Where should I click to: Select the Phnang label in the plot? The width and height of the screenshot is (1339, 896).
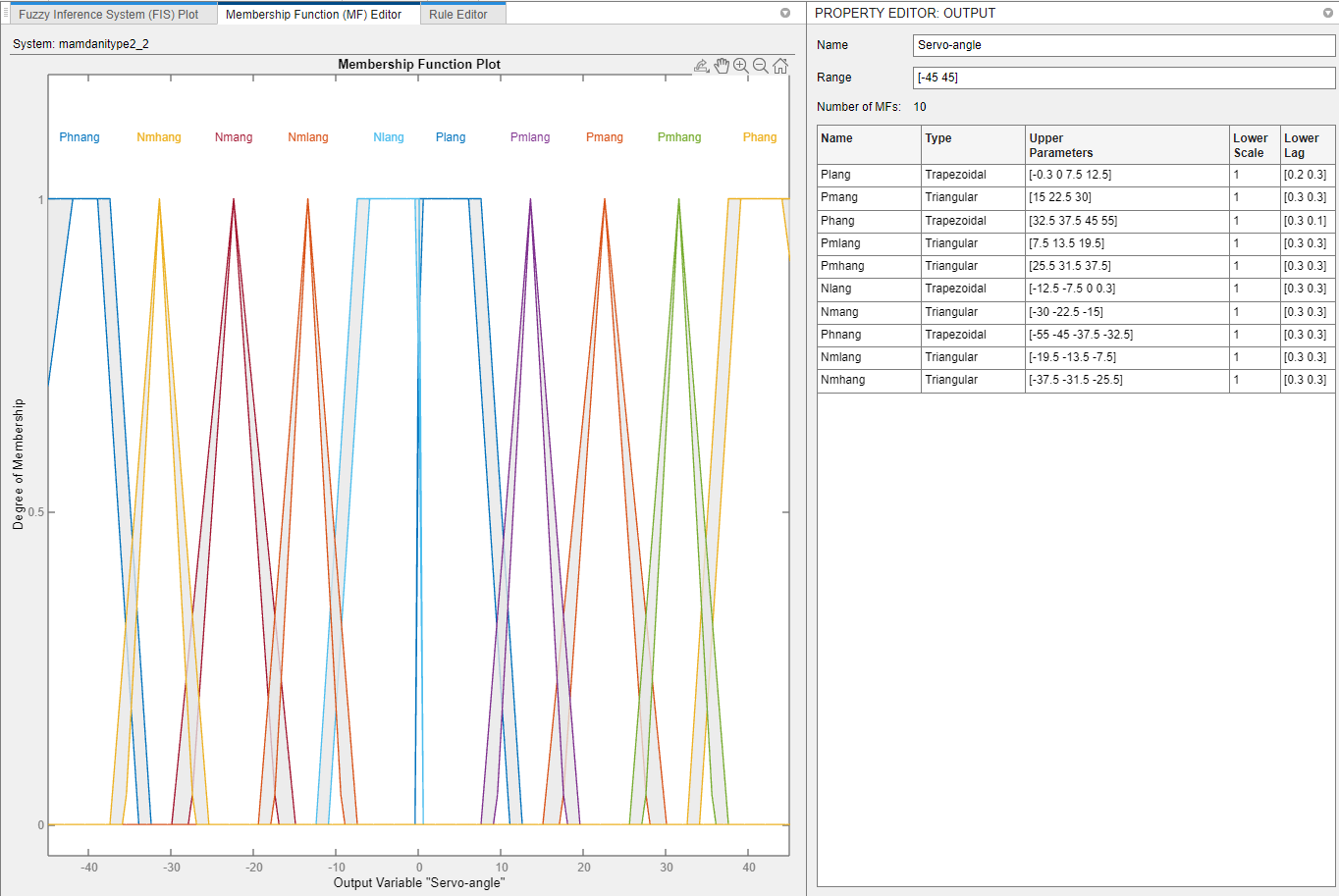click(x=80, y=137)
